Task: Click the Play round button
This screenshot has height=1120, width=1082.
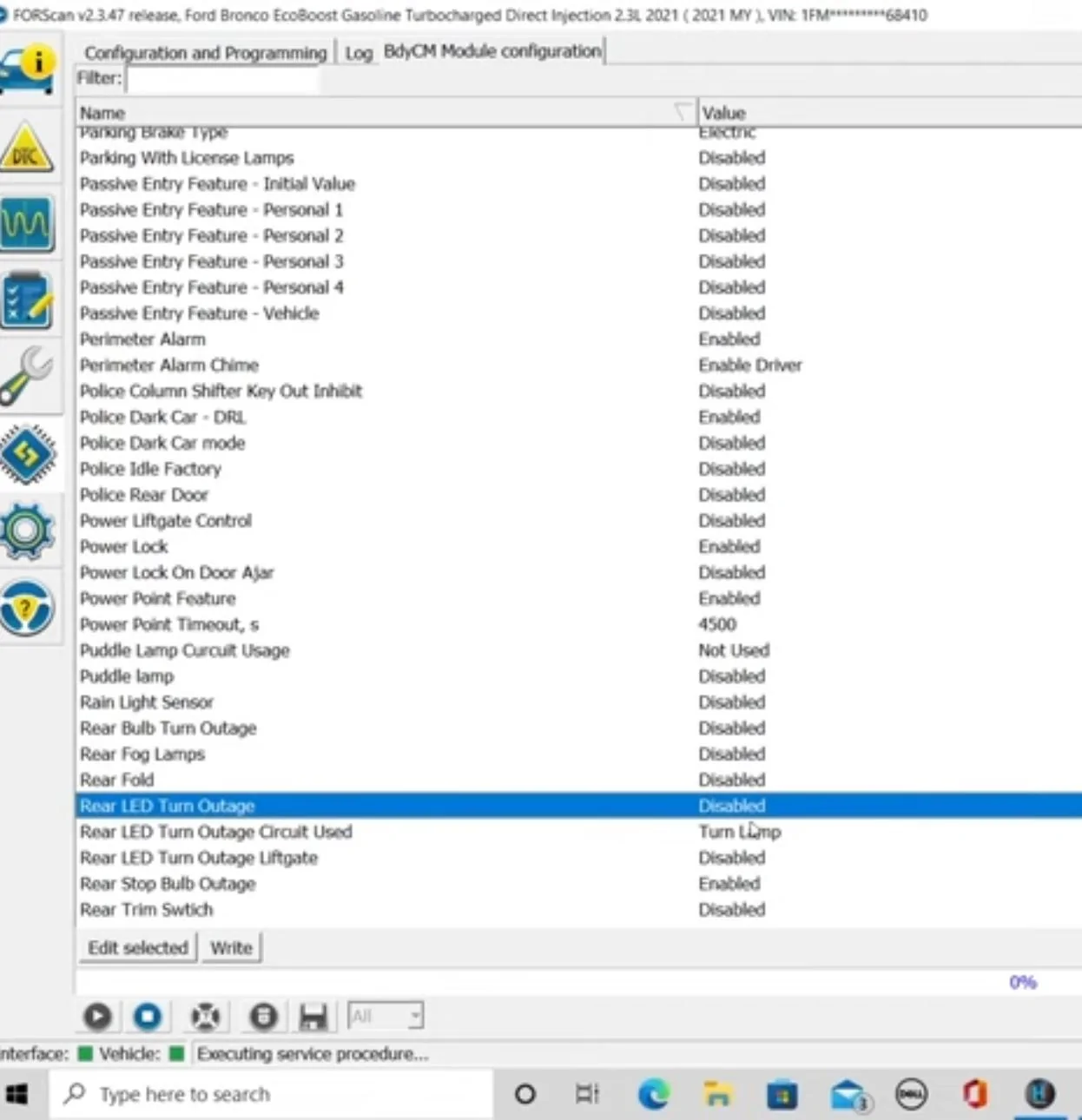Action: [97, 1016]
